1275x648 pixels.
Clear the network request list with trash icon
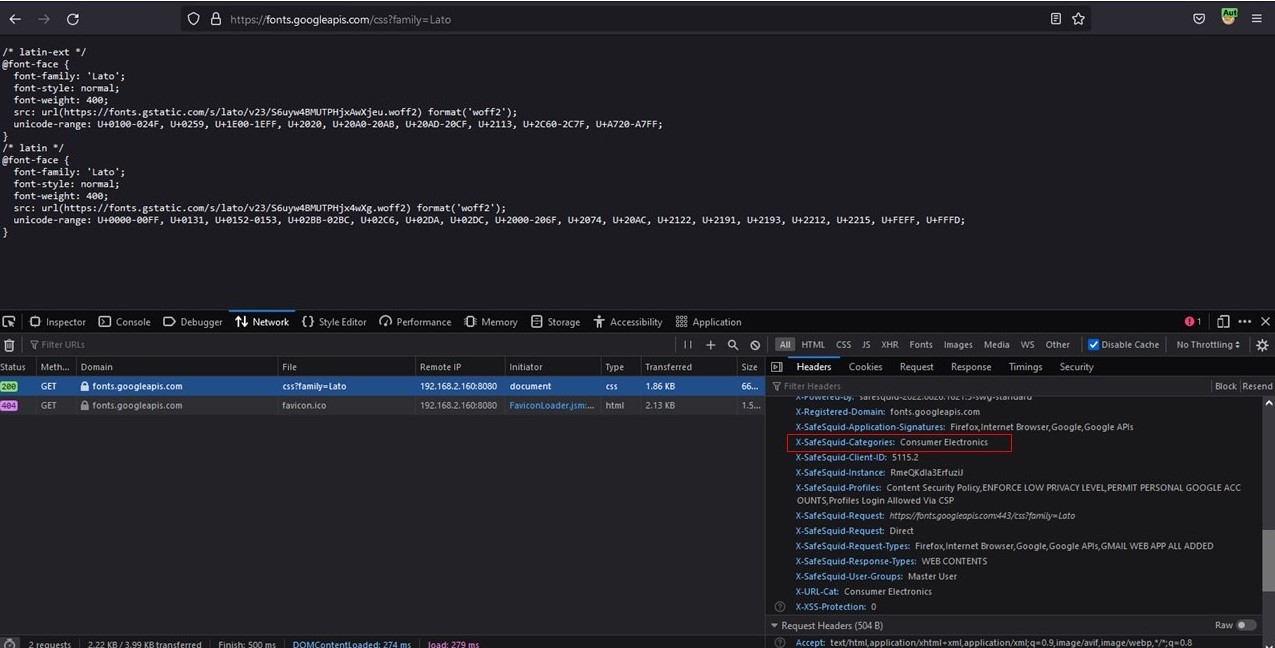[9, 345]
